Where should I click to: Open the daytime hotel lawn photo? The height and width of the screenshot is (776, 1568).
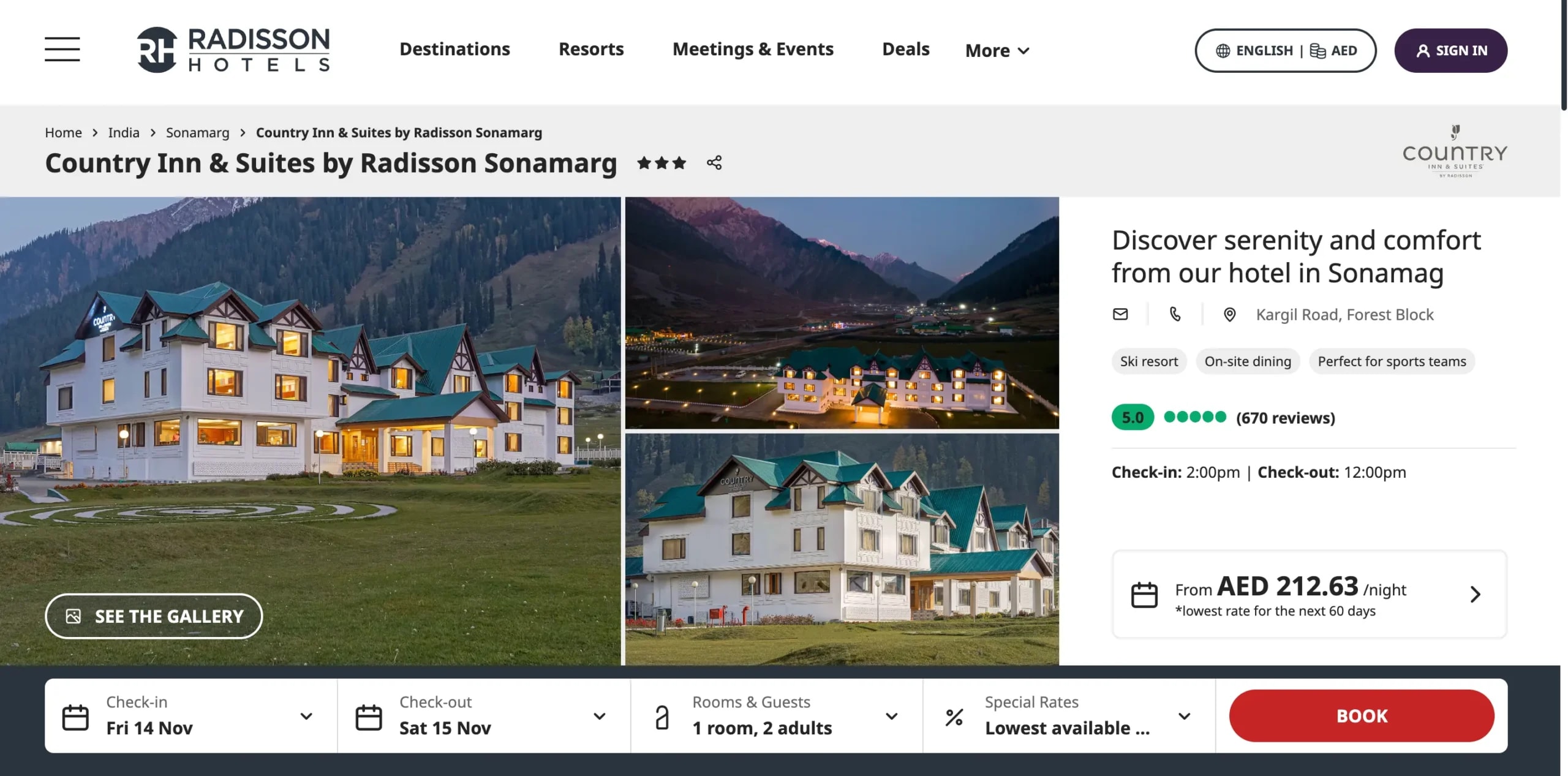(842, 549)
